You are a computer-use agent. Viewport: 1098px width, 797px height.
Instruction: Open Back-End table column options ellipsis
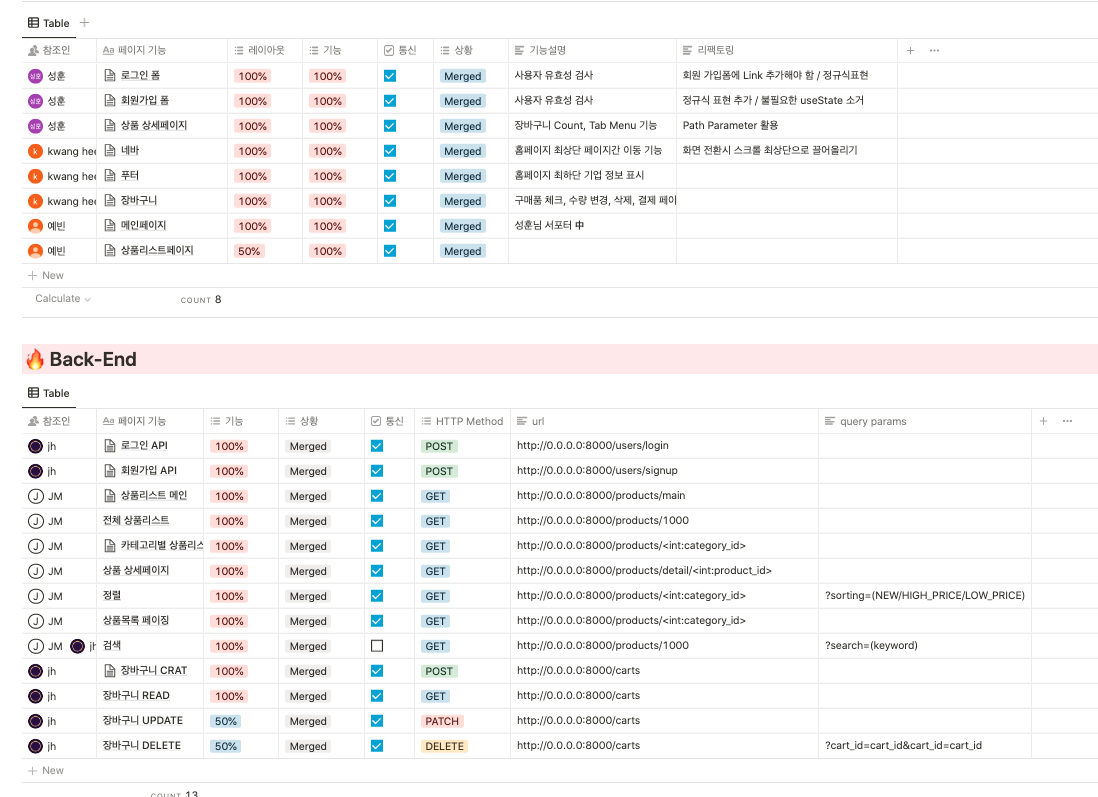click(x=1067, y=421)
